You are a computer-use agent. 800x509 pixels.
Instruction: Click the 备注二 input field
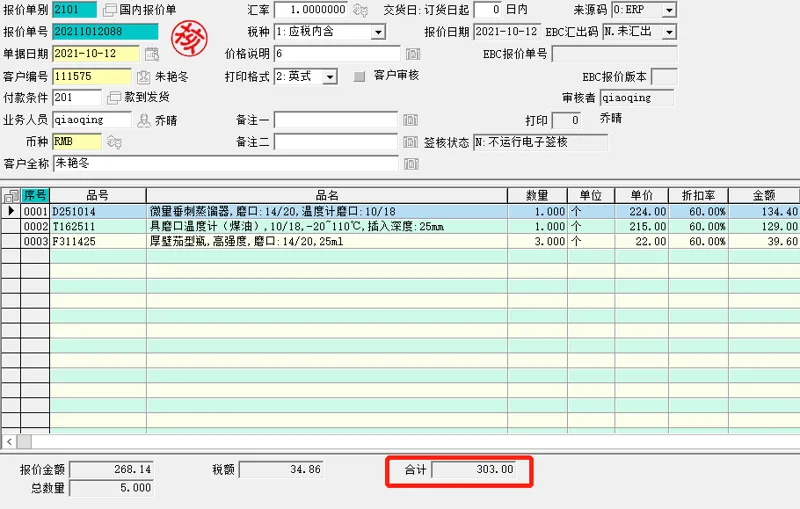click(336, 142)
